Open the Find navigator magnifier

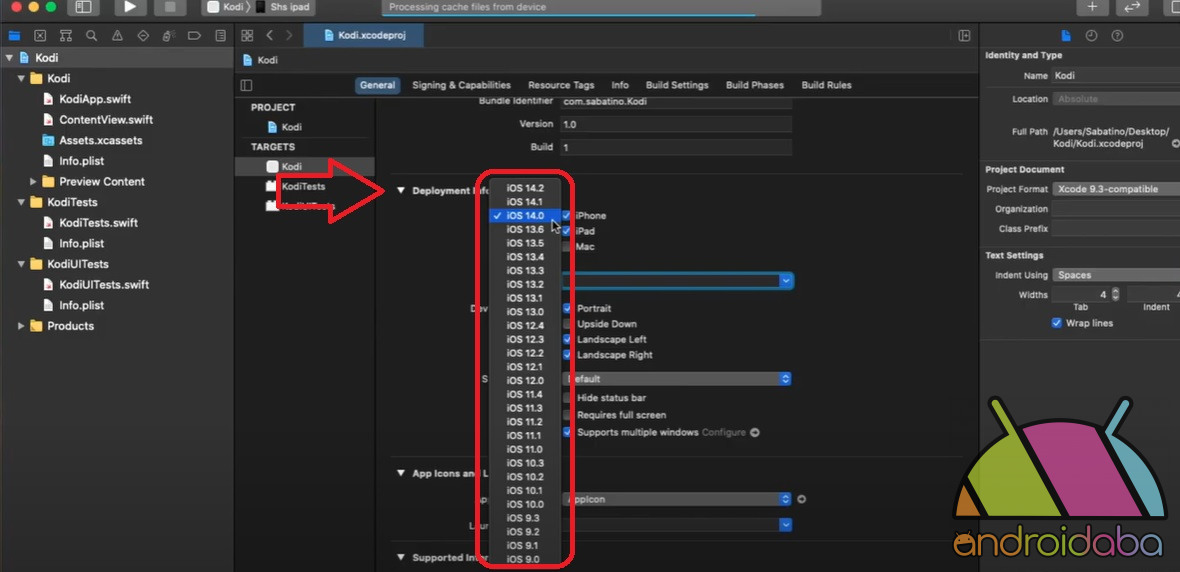click(x=91, y=35)
